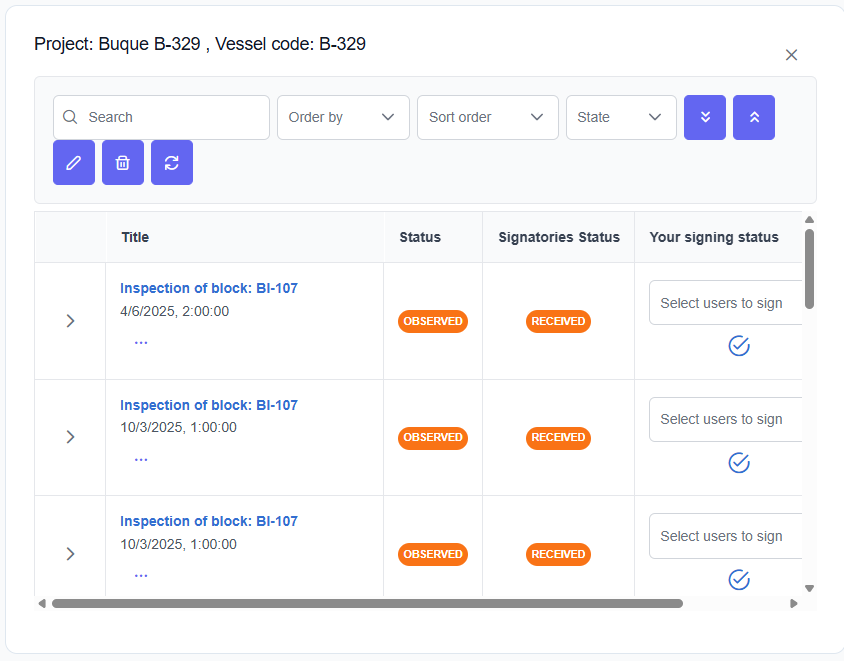The height and width of the screenshot is (661, 844).
Task: Open the Order by dropdown
Action: 343,117
